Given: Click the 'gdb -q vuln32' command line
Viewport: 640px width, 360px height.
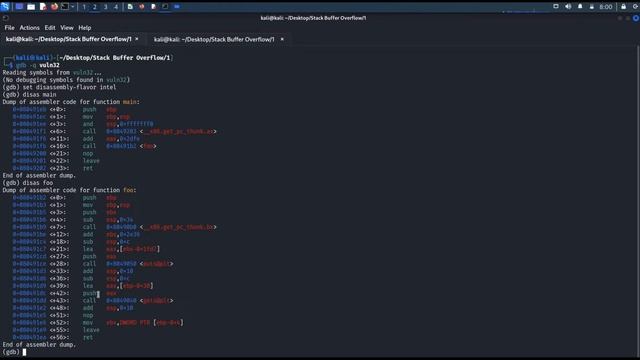Looking at the screenshot, I should click(x=38, y=65).
